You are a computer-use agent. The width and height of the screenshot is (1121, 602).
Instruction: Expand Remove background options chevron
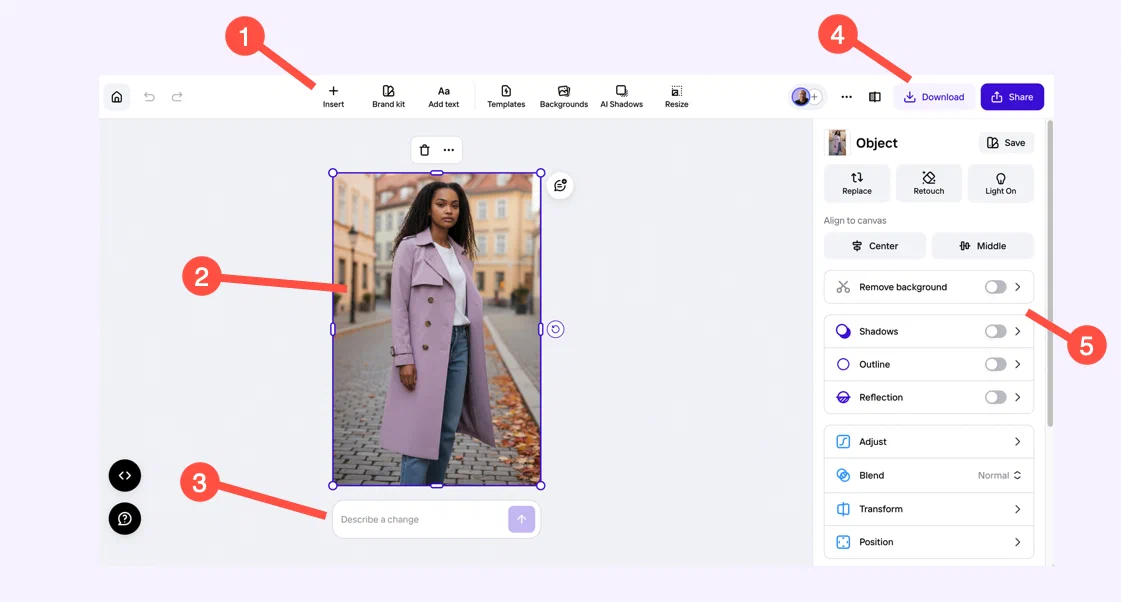pyautogui.click(x=1017, y=287)
